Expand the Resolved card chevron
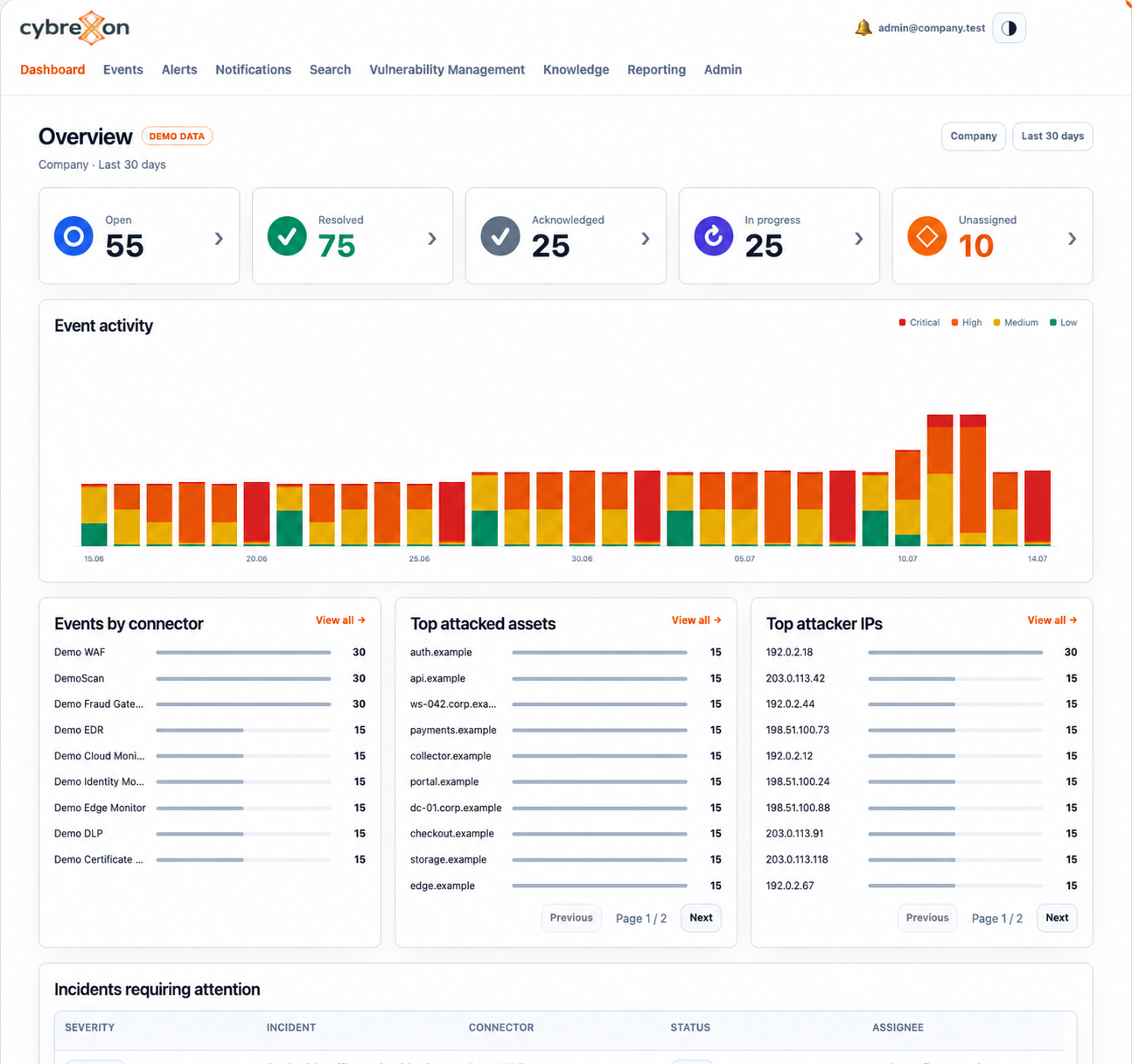1132x1064 pixels. 432,238
